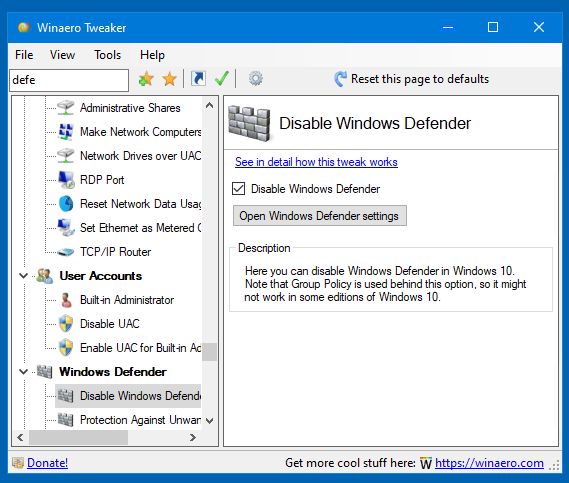Click the tree scroll left arrow
The height and width of the screenshot is (483, 569).
coord(20,437)
